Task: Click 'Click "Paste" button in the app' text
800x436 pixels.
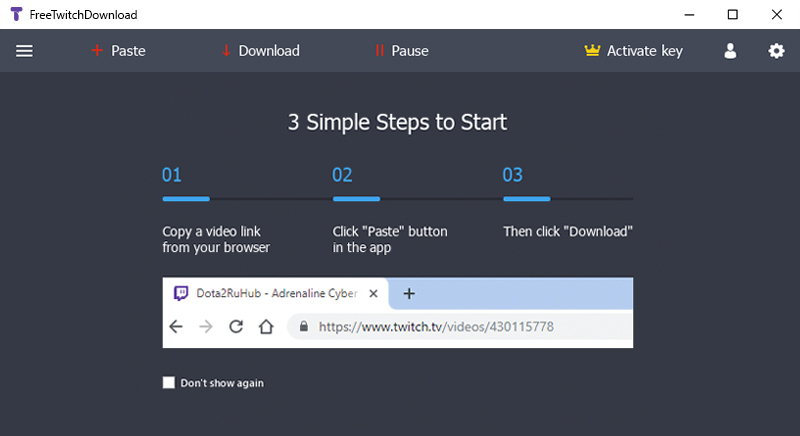Action: [x=390, y=239]
